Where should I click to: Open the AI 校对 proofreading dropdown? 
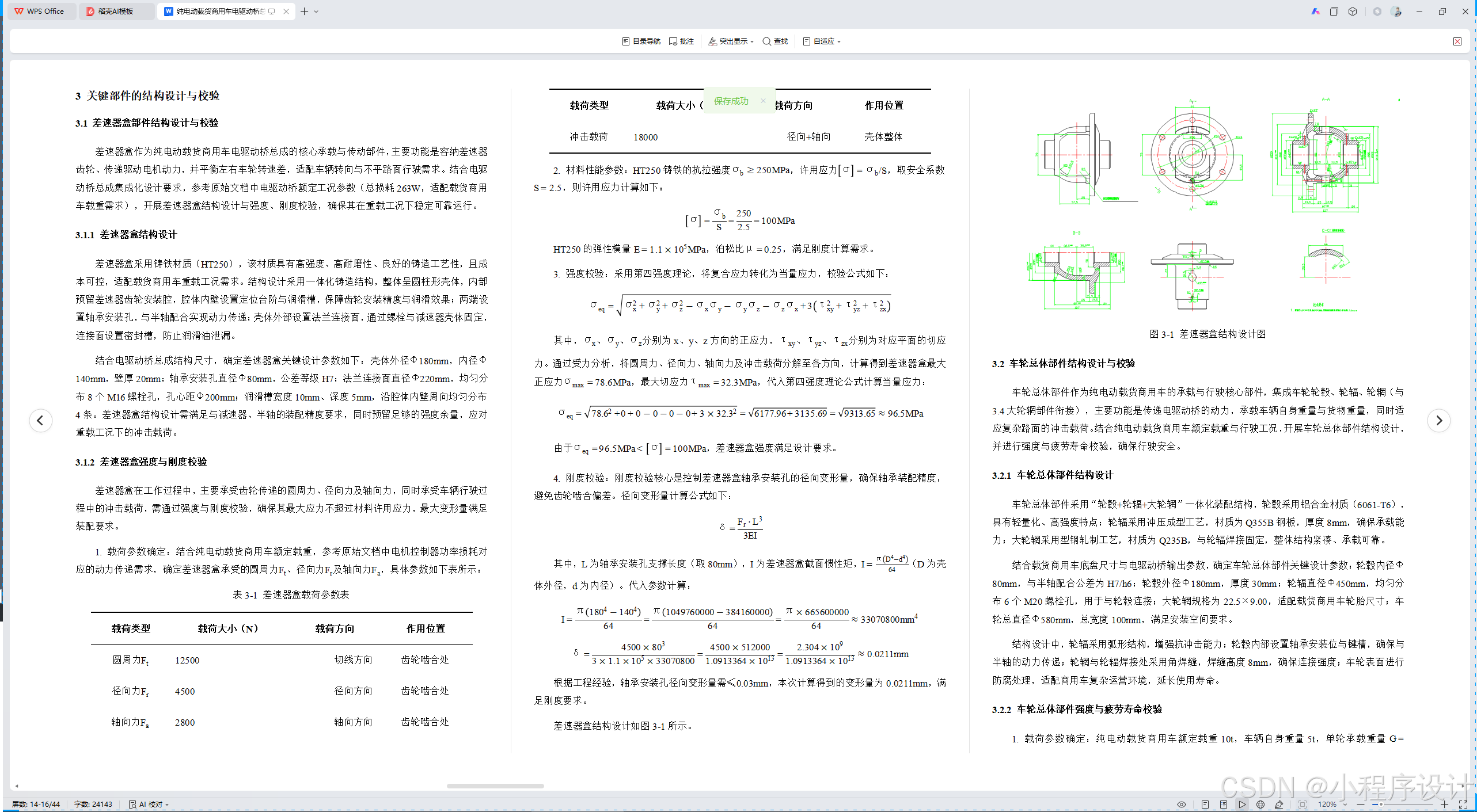[149, 805]
